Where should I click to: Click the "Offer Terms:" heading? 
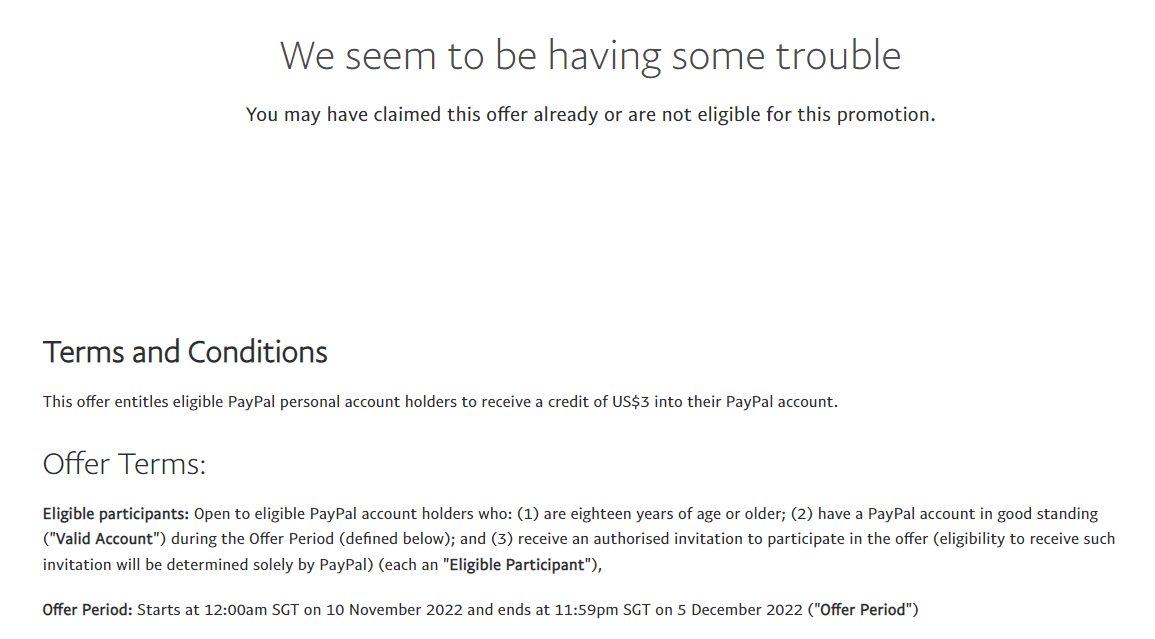tap(124, 464)
